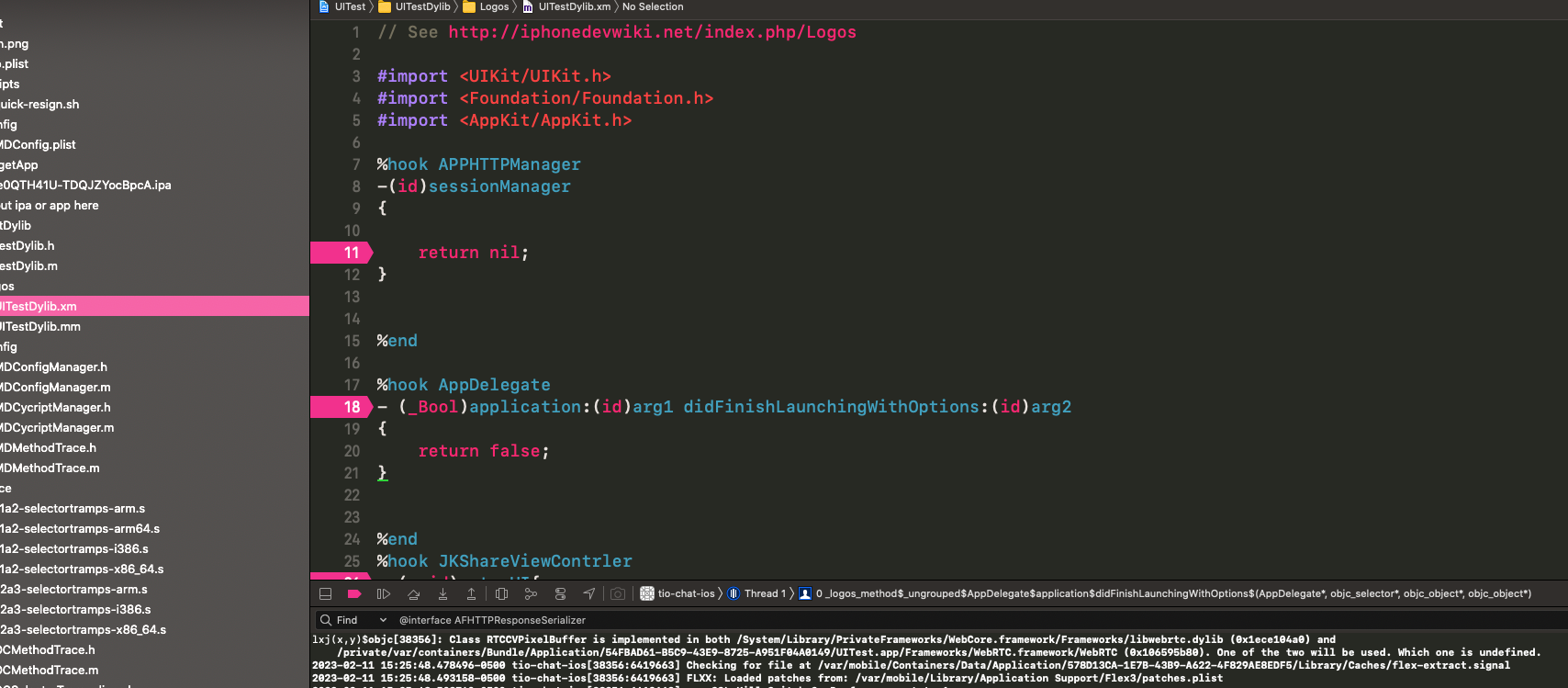Open the Thread 1 selector
The height and width of the screenshot is (688, 1568).
pos(757,594)
